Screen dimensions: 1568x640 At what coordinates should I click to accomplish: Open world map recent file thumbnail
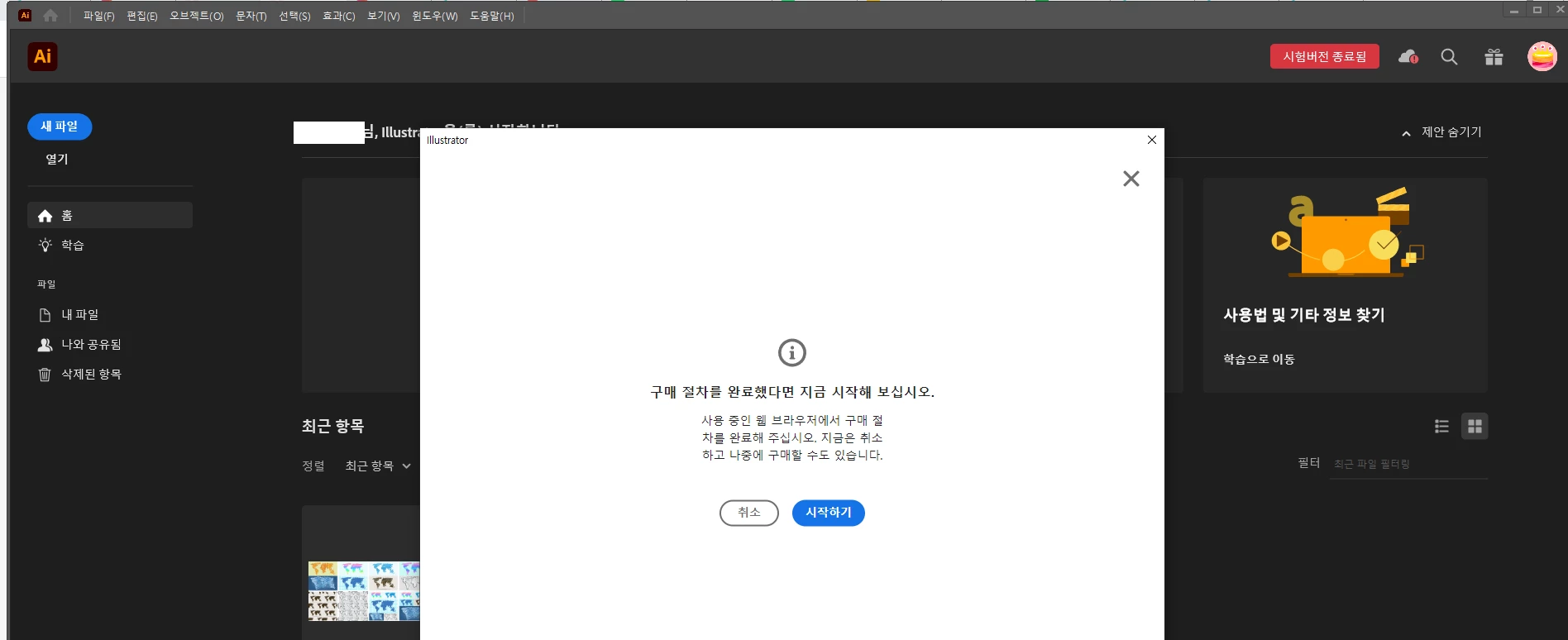click(x=364, y=590)
